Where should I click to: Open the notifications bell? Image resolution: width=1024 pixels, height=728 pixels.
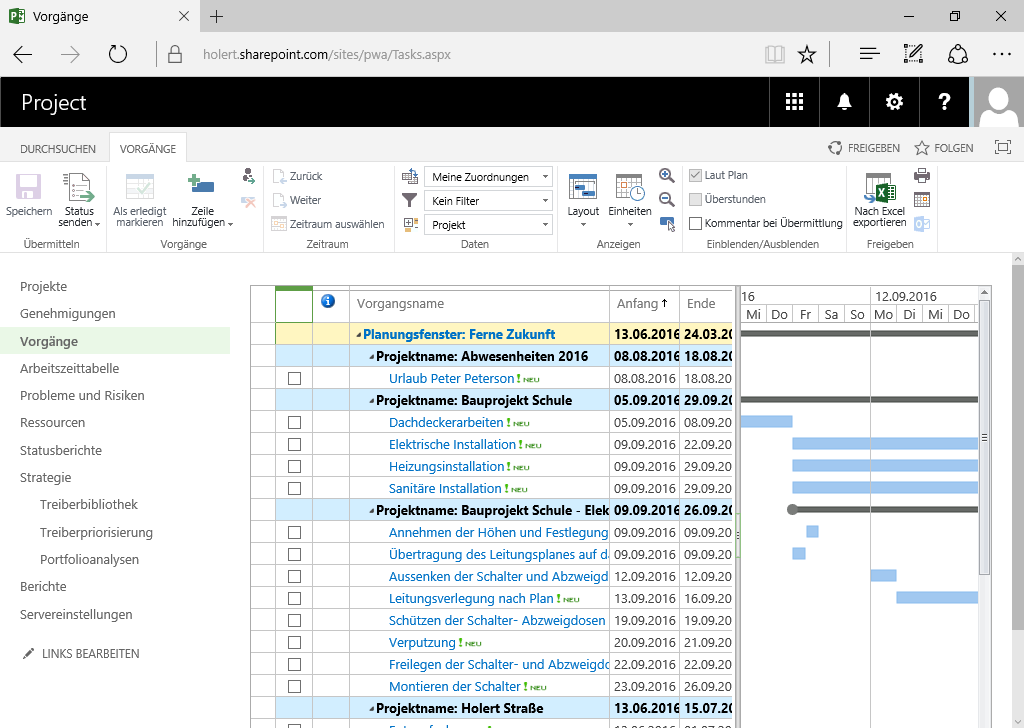pos(844,102)
